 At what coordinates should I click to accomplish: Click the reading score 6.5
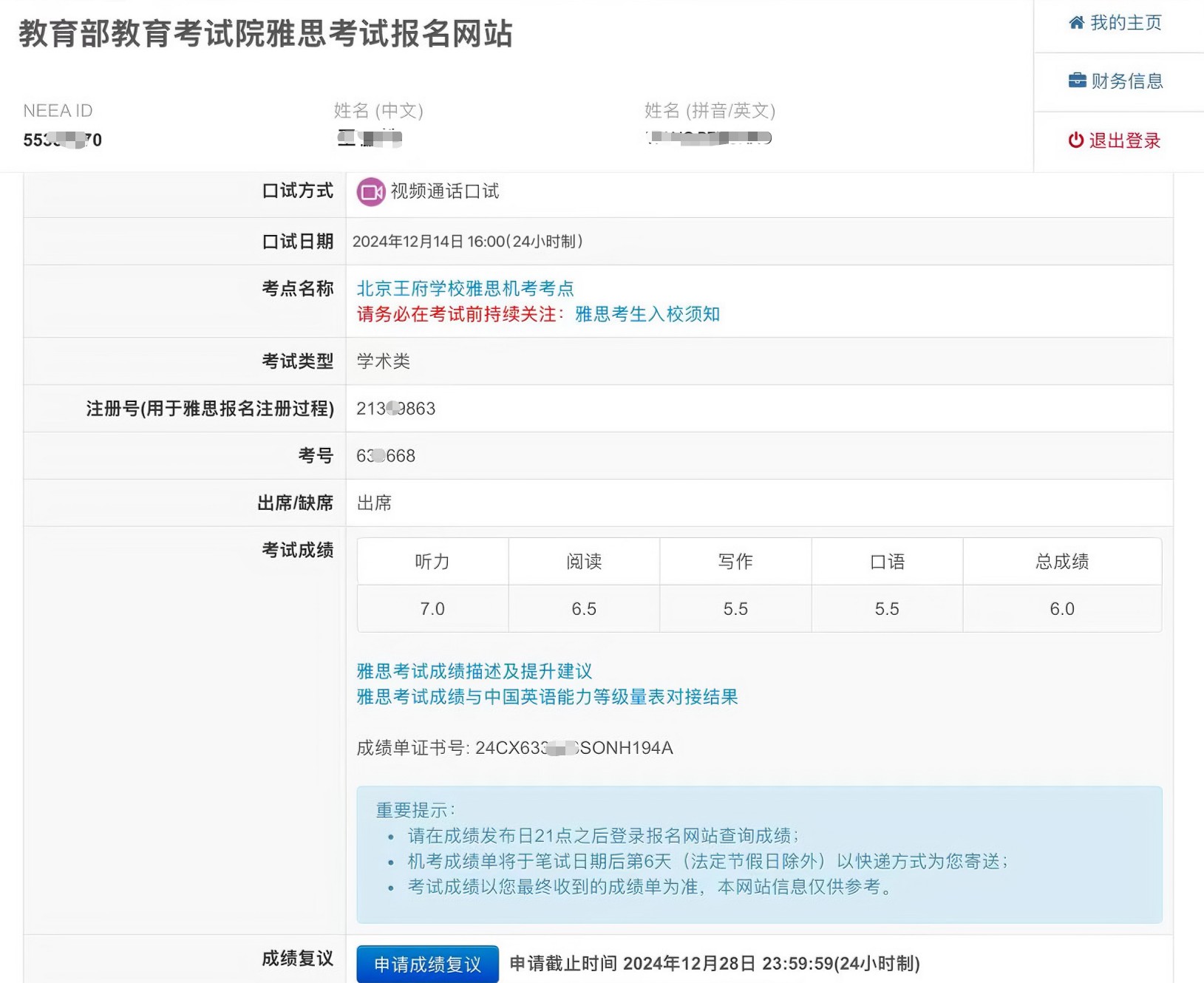(584, 609)
